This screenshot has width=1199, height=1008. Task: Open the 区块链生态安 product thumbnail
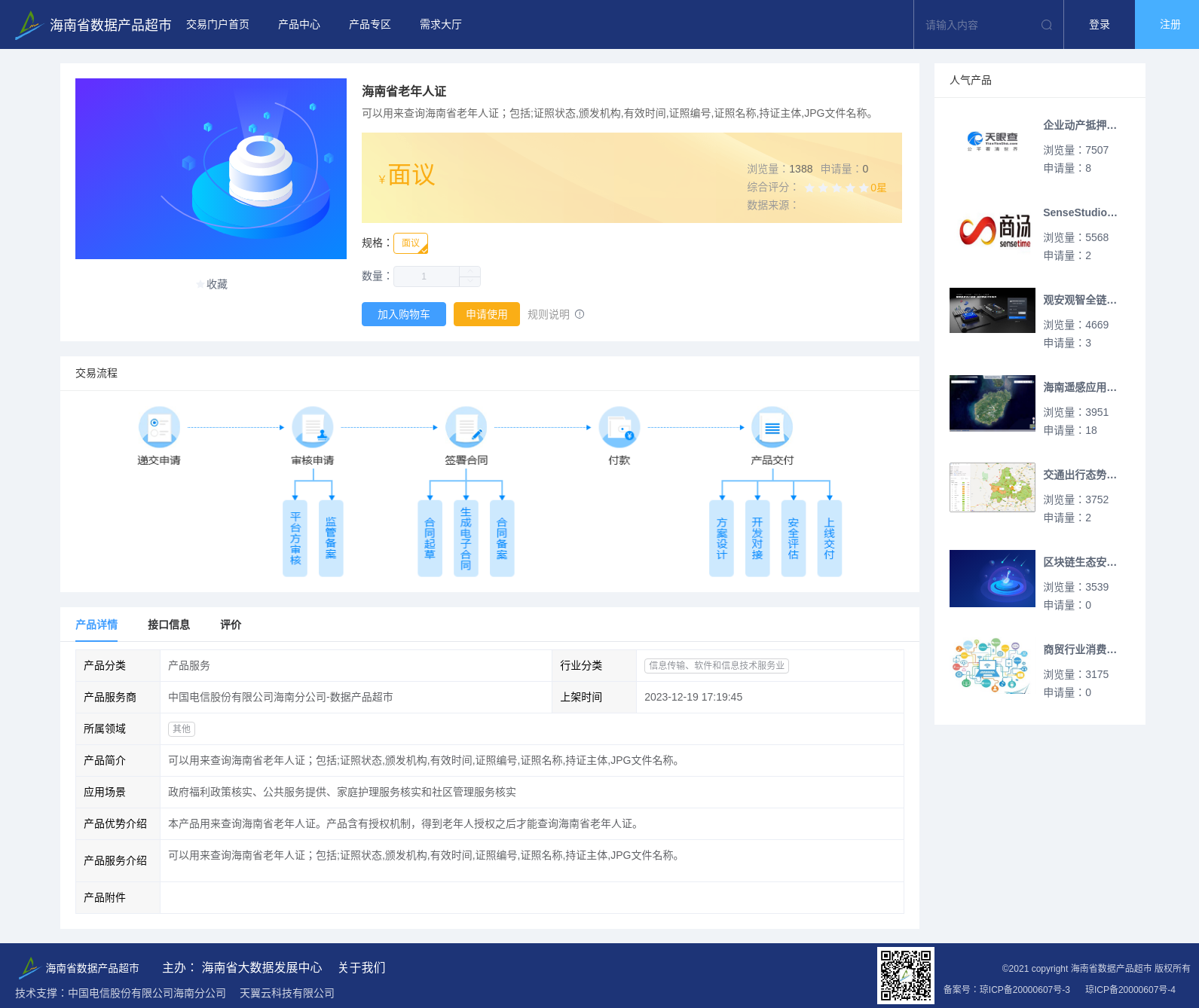point(993,579)
